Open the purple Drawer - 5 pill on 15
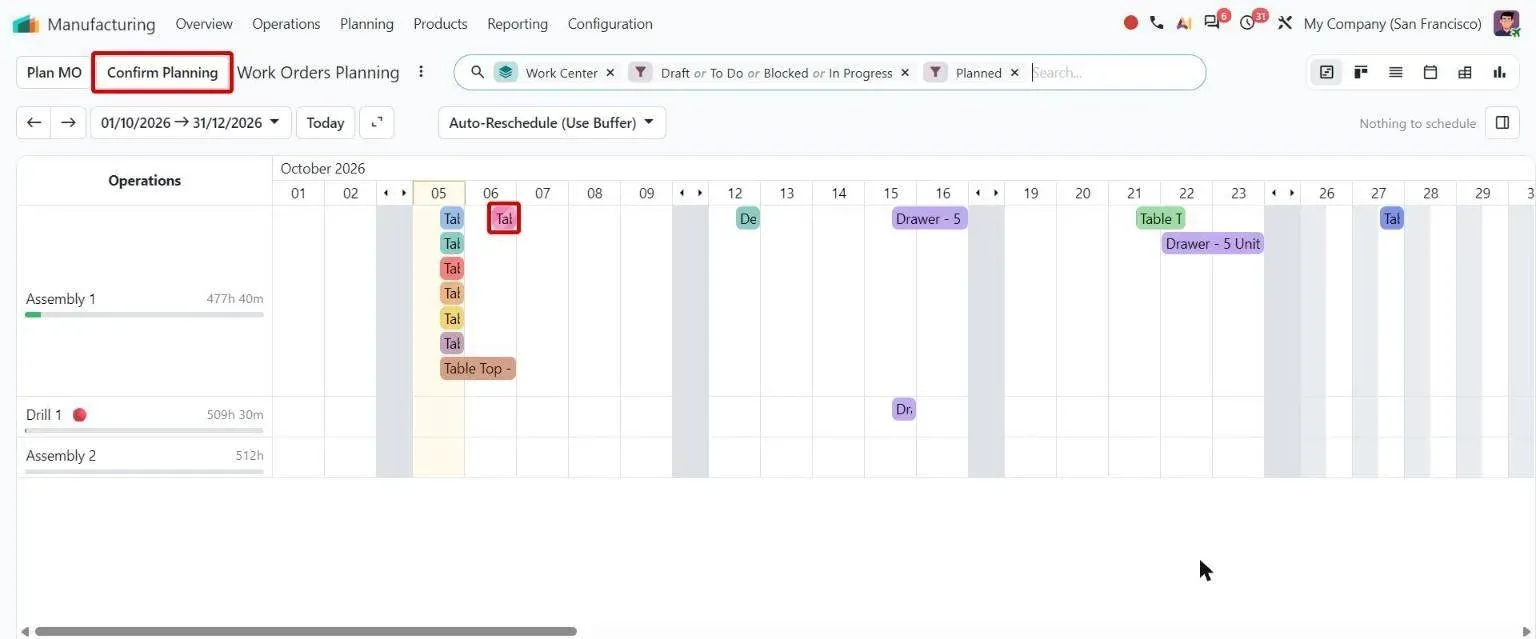Screen dimensions: 1536x639 point(929,218)
